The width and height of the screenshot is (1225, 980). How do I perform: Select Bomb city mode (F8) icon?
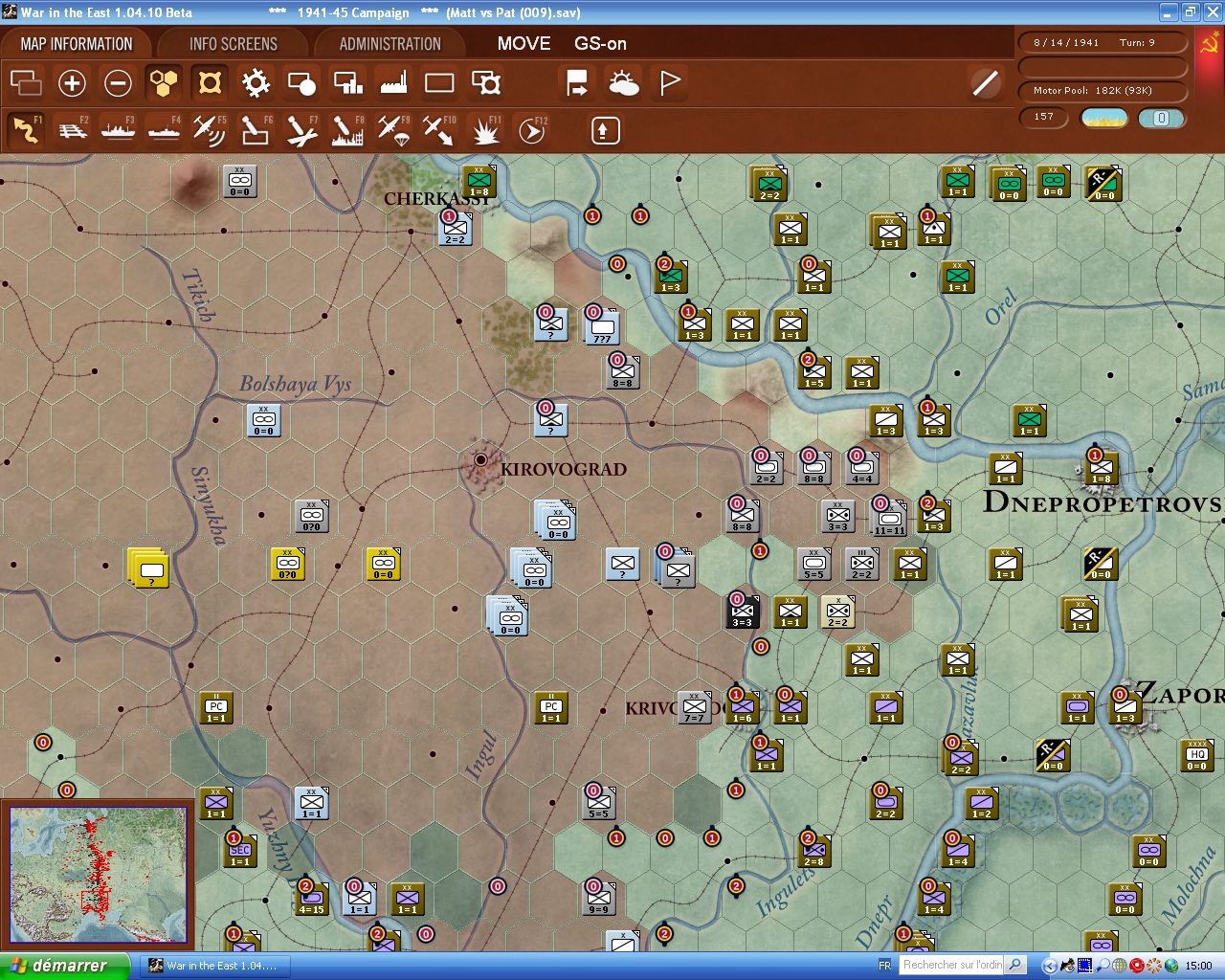[x=347, y=130]
